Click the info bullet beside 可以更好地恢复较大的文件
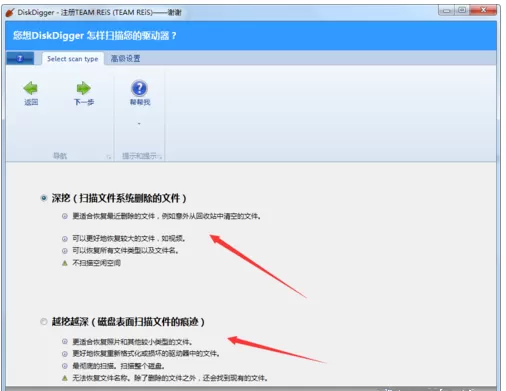 (x=65, y=239)
